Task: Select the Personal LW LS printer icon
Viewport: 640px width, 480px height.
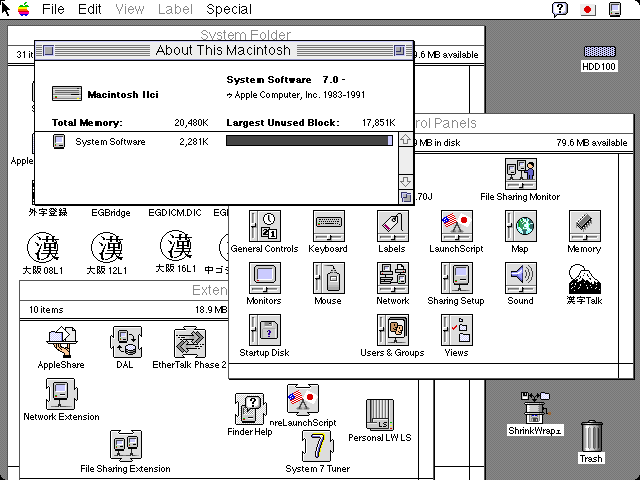Action: pyautogui.click(x=380, y=415)
